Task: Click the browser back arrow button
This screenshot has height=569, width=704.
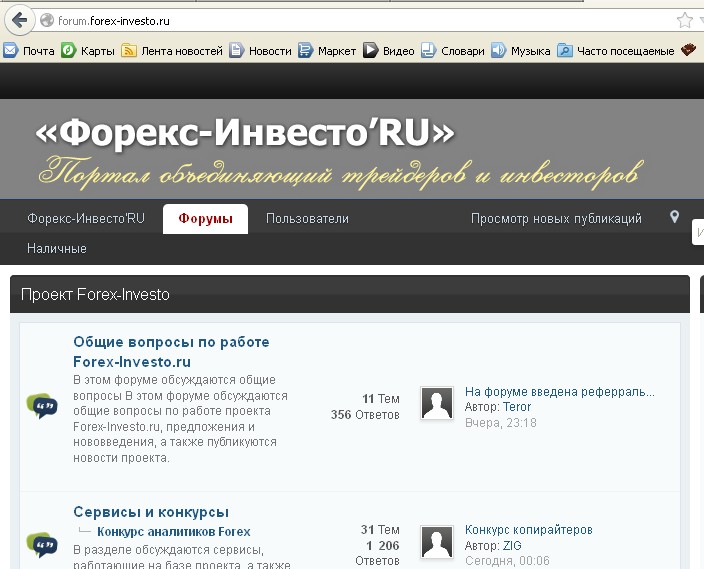Action: click(x=19, y=20)
